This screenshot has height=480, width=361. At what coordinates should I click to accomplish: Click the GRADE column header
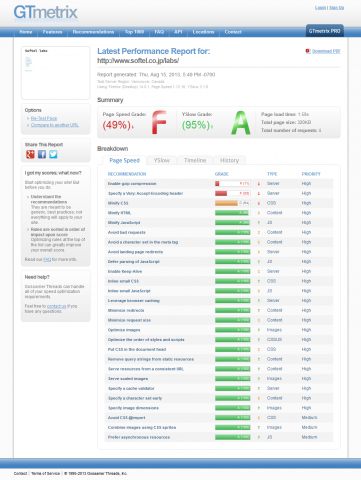coord(222,174)
